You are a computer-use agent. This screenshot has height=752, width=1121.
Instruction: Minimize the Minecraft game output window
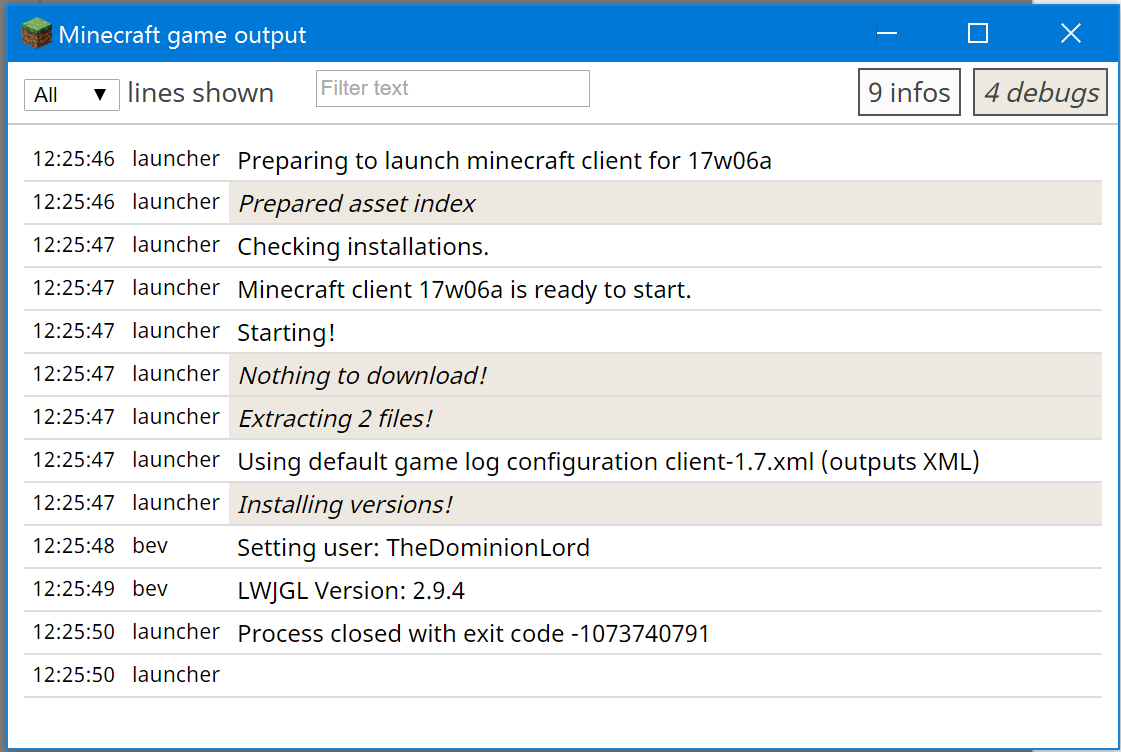887,34
